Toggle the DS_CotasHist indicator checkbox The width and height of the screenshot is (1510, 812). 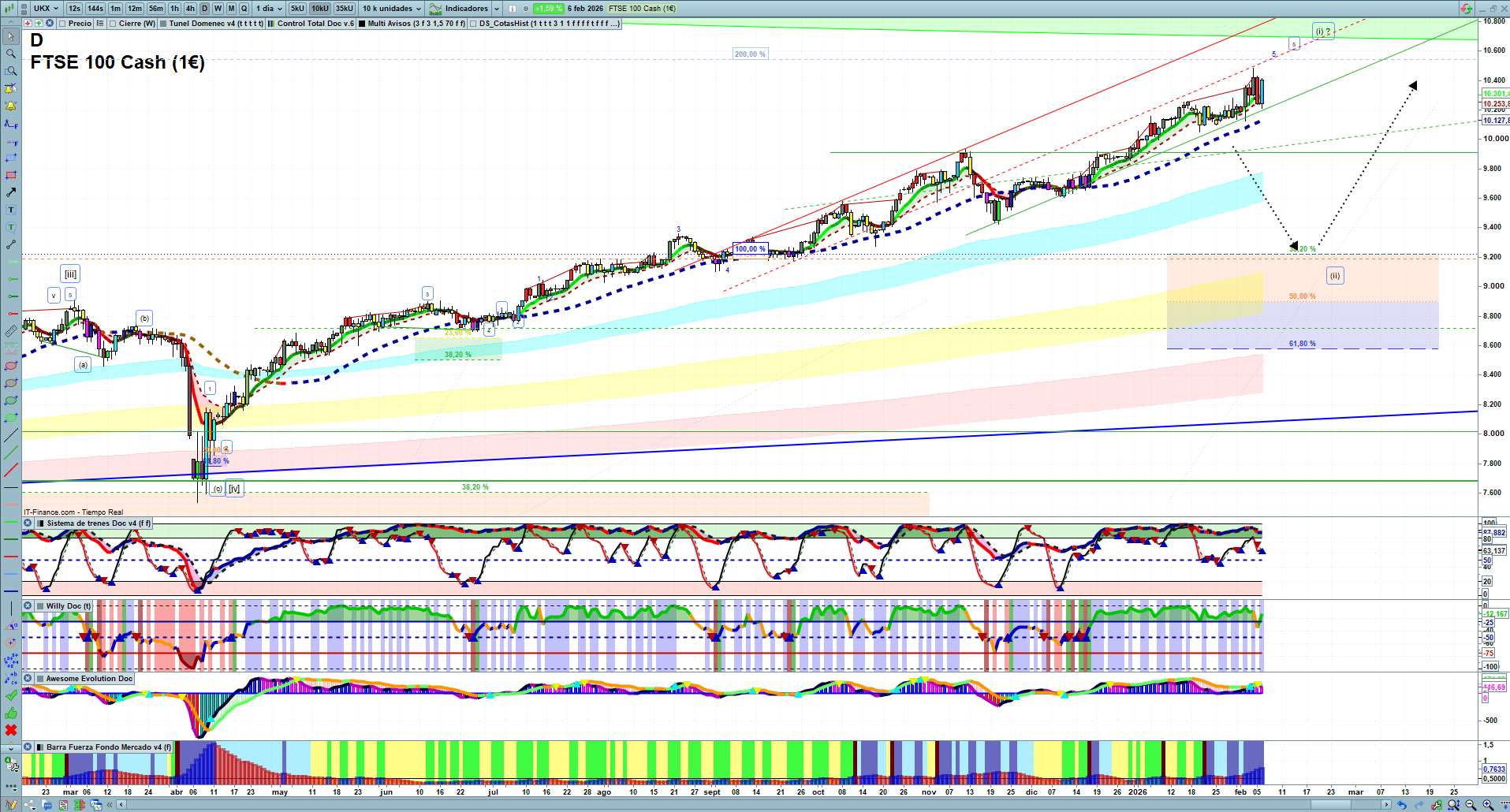(x=473, y=24)
